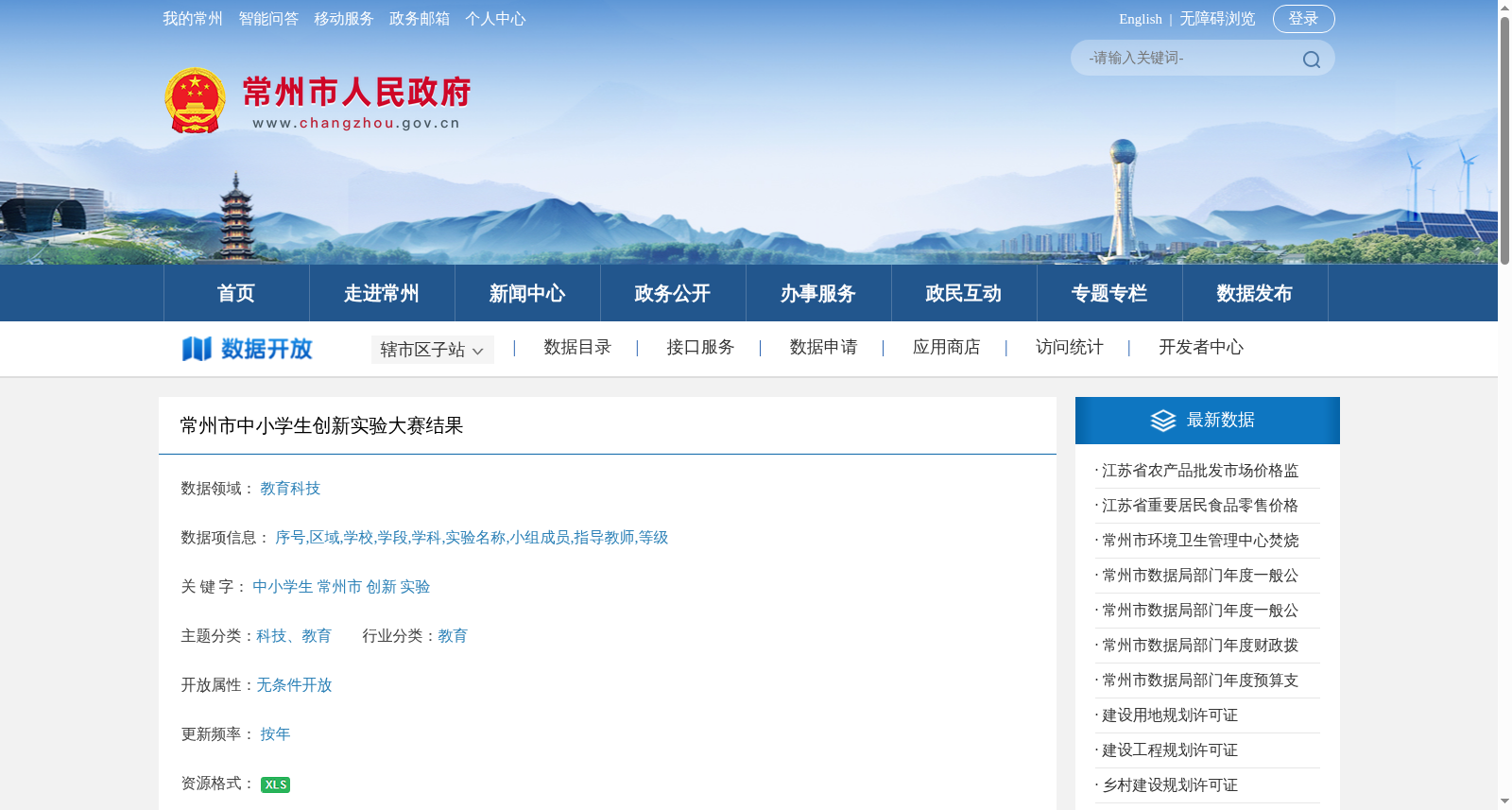Open the 智能问答 top link
The width and height of the screenshot is (1512, 810).
point(268,19)
